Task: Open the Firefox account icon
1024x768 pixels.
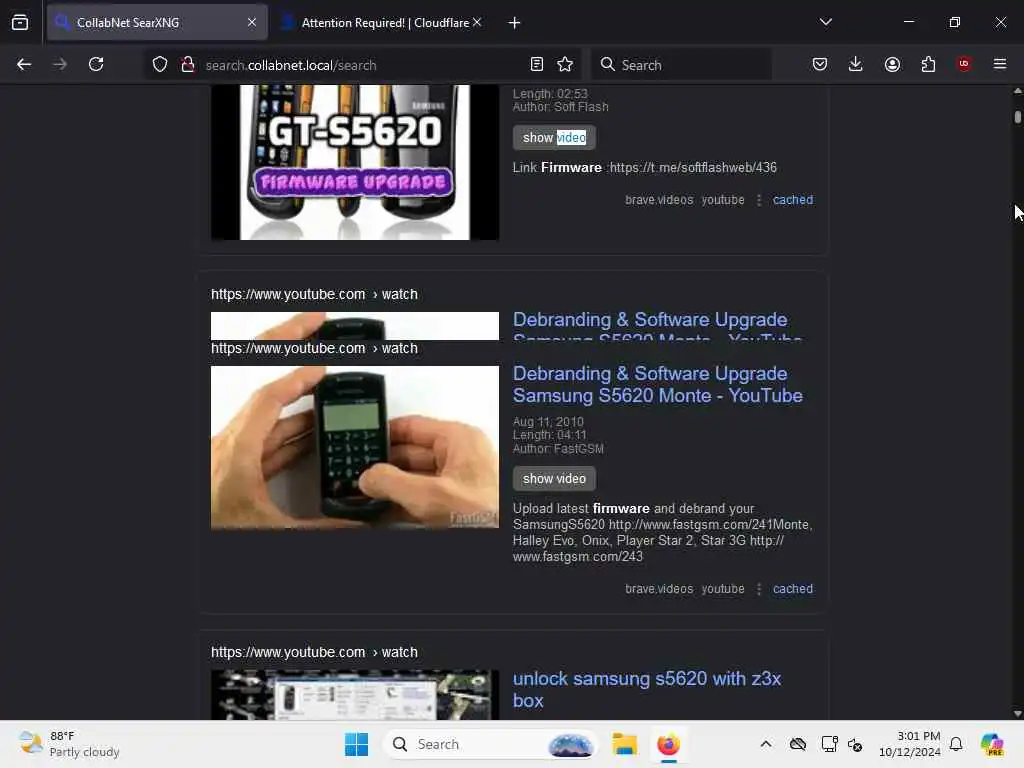Action: point(892,64)
